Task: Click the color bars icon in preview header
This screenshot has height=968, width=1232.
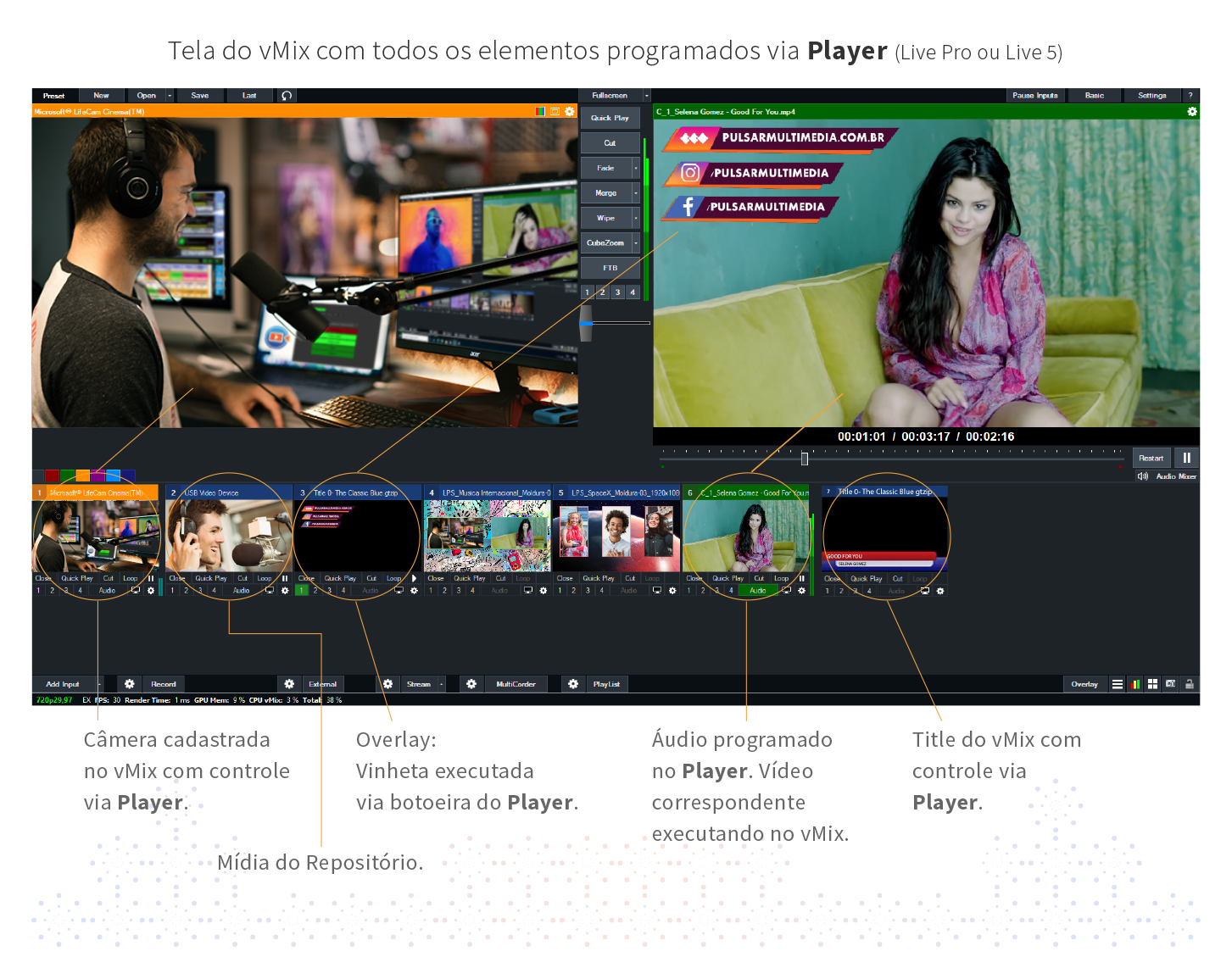Action: (541, 112)
